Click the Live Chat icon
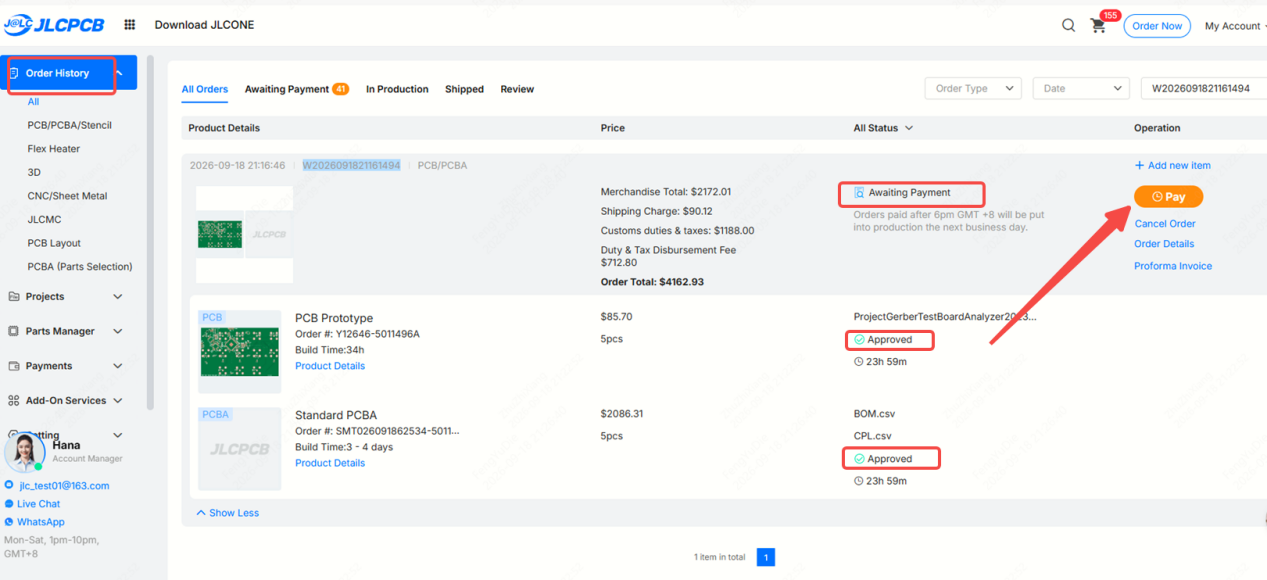The image size is (1267, 580). pos(9,504)
